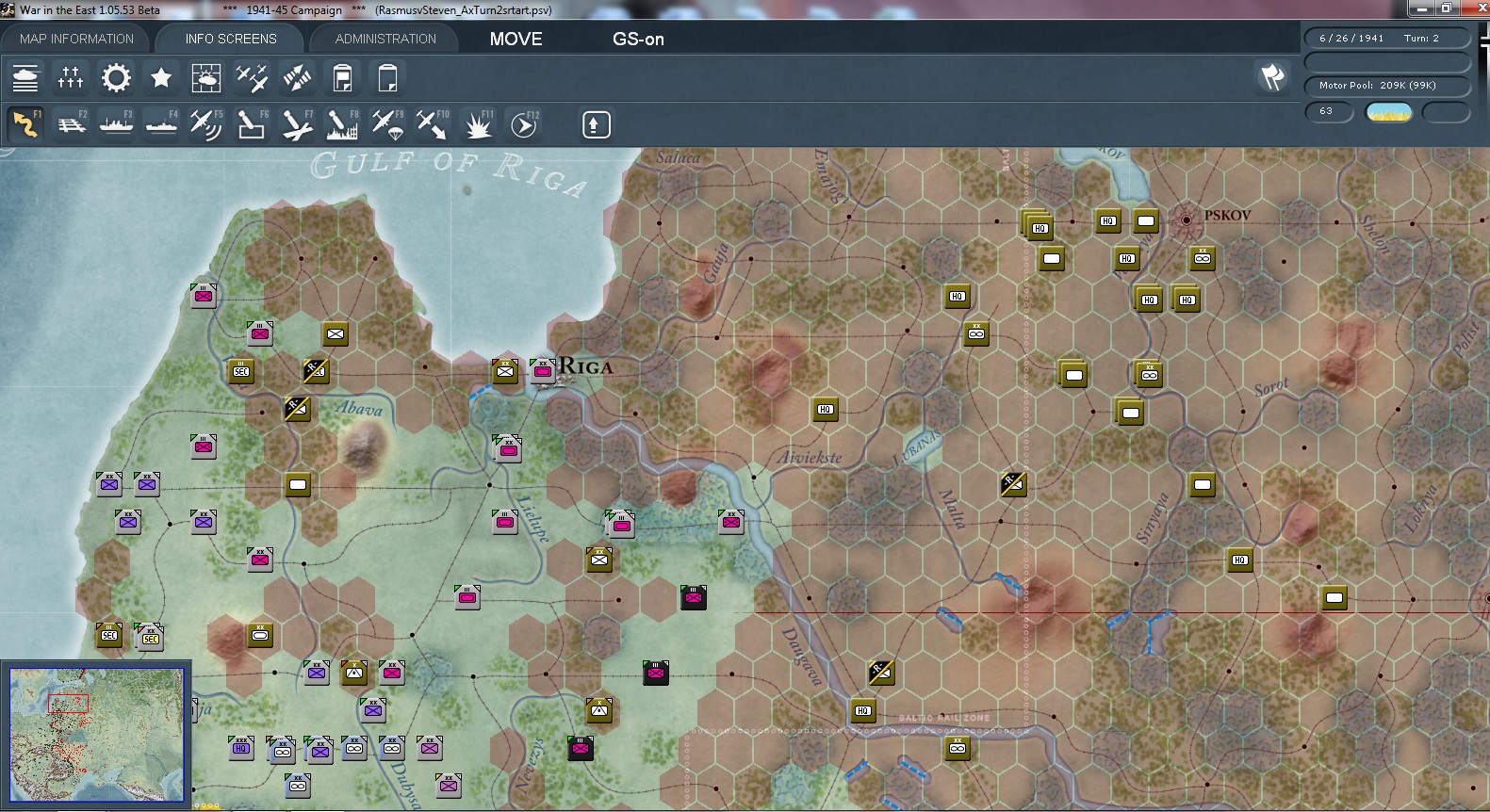Select the F10 air transfer icon
Viewport: 1490px width, 812px height.
pos(433,124)
